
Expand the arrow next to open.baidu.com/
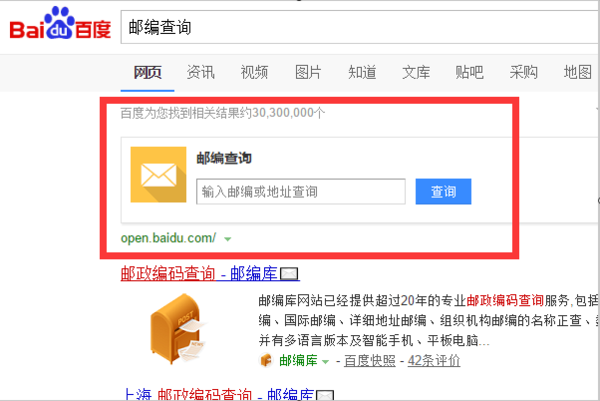tap(228, 239)
